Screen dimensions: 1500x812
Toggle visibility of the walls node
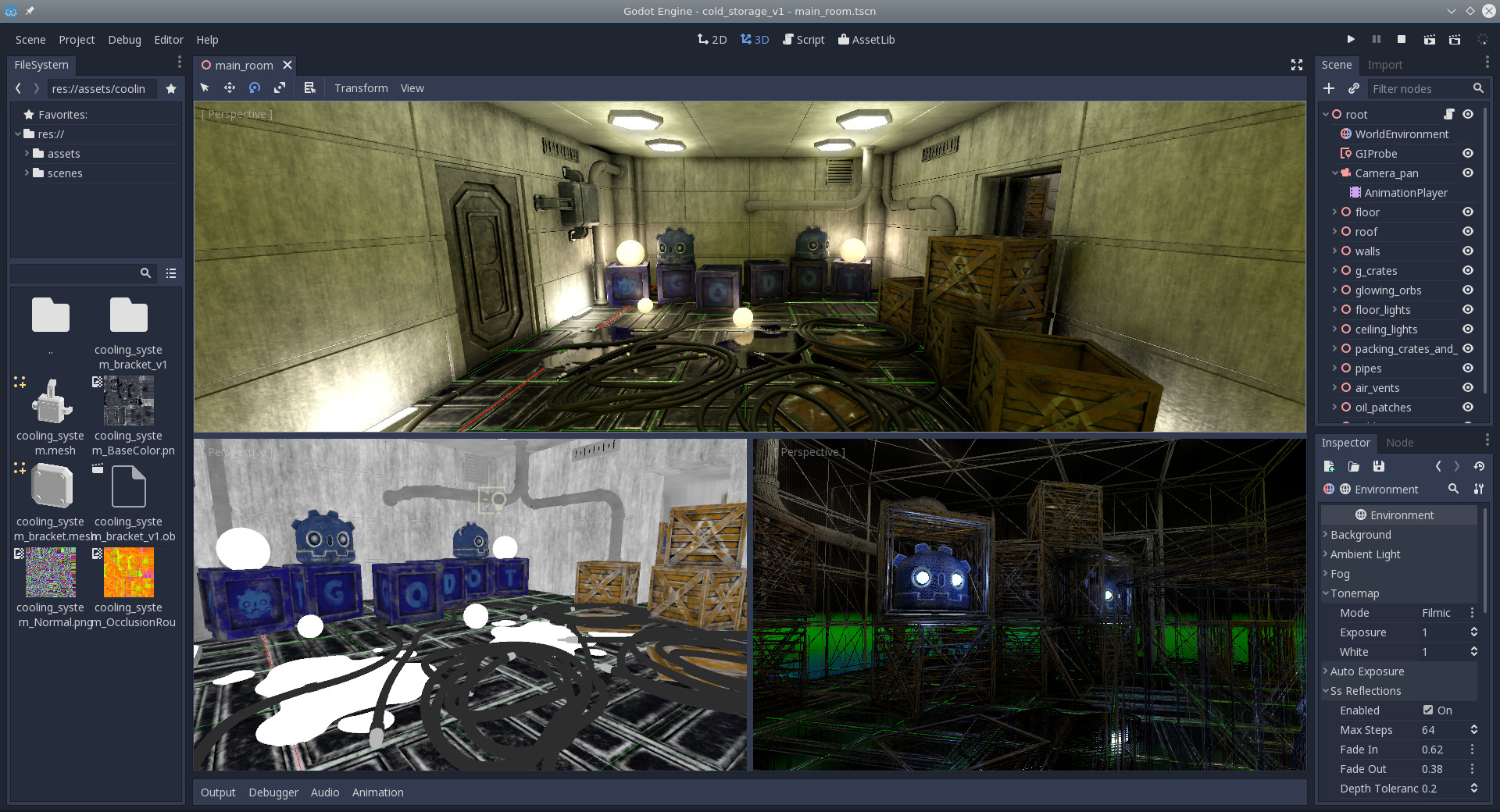coord(1468,251)
